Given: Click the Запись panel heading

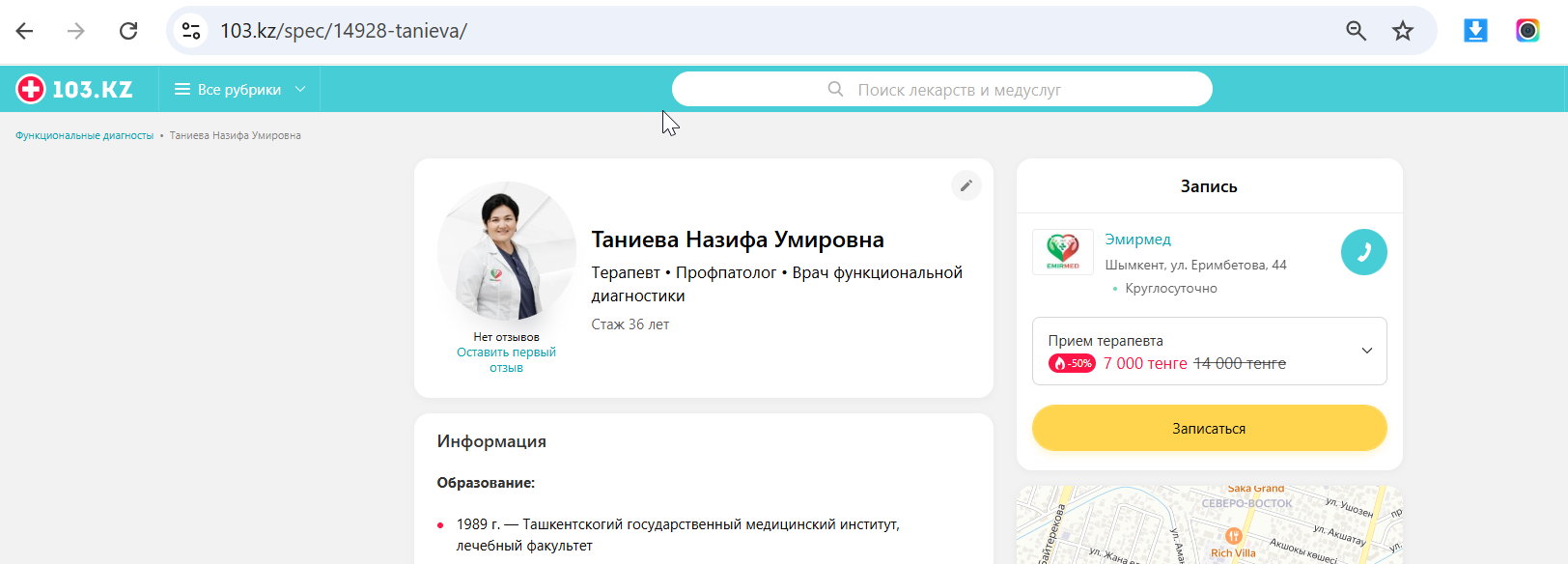Looking at the screenshot, I should coord(1209,186).
